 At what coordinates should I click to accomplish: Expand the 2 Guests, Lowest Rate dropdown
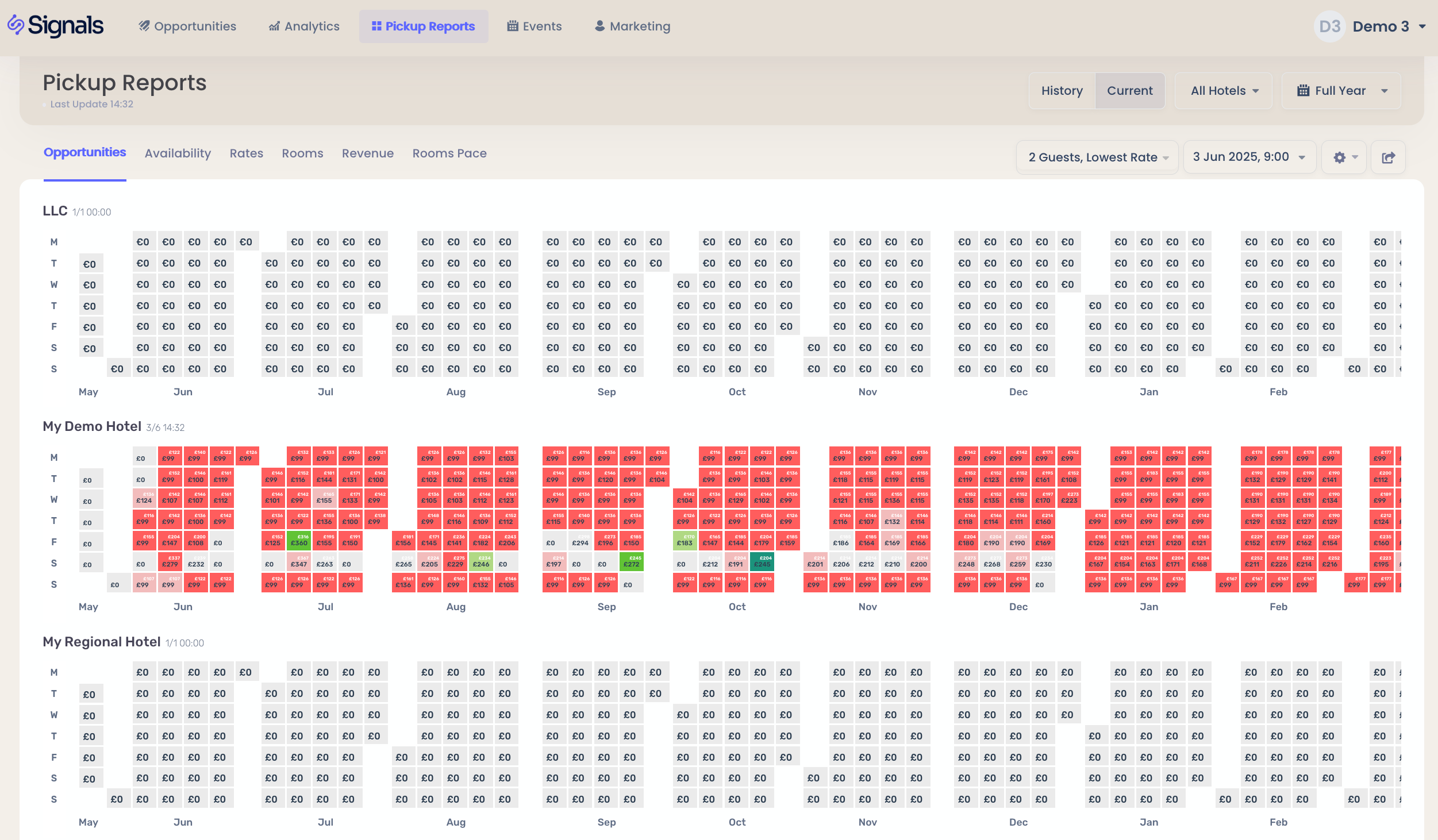click(1097, 157)
